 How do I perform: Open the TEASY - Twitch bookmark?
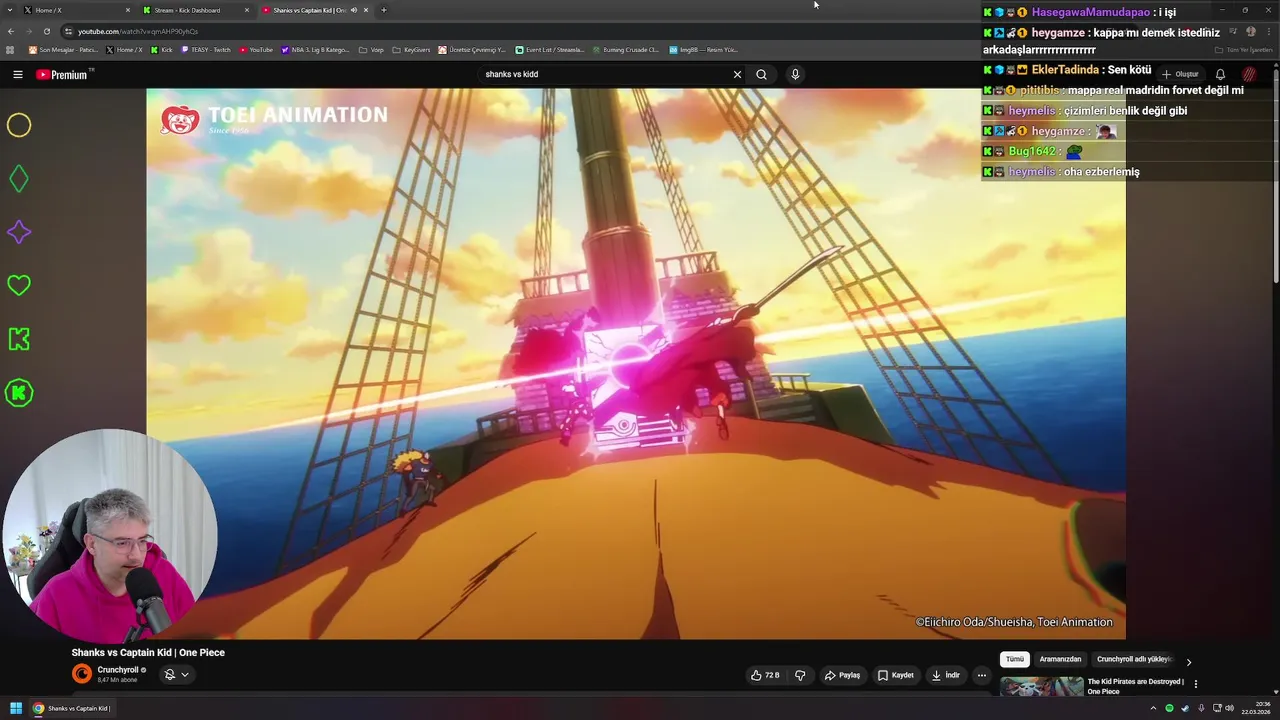[207, 49]
